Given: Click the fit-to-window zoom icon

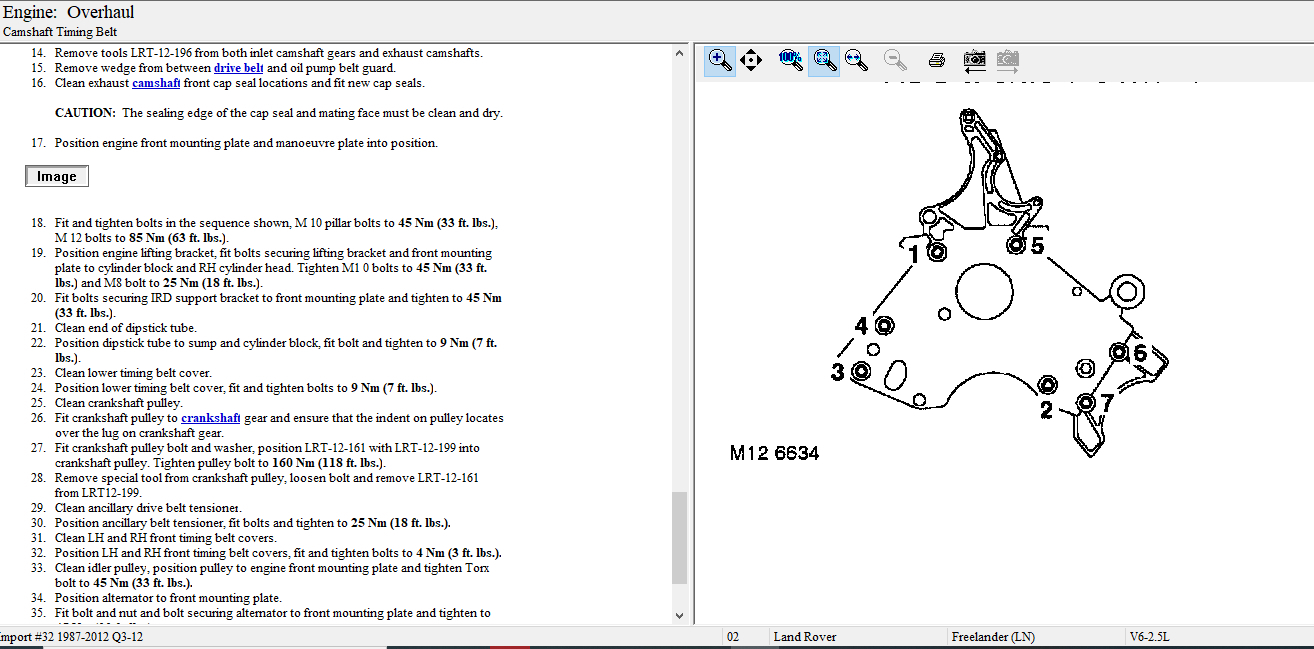Looking at the screenshot, I should click(823, 60).
